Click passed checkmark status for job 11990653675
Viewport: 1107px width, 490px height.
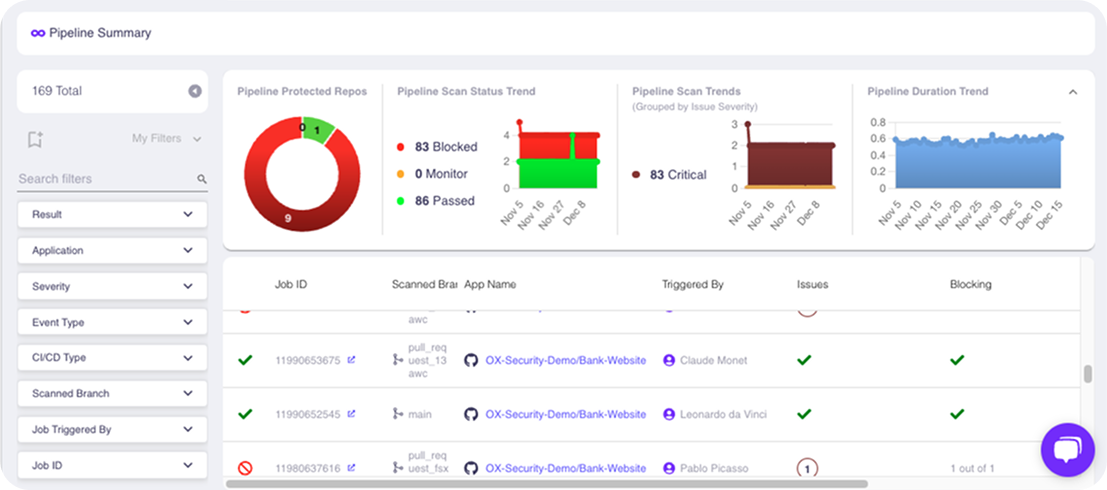[x=245, y=360]
